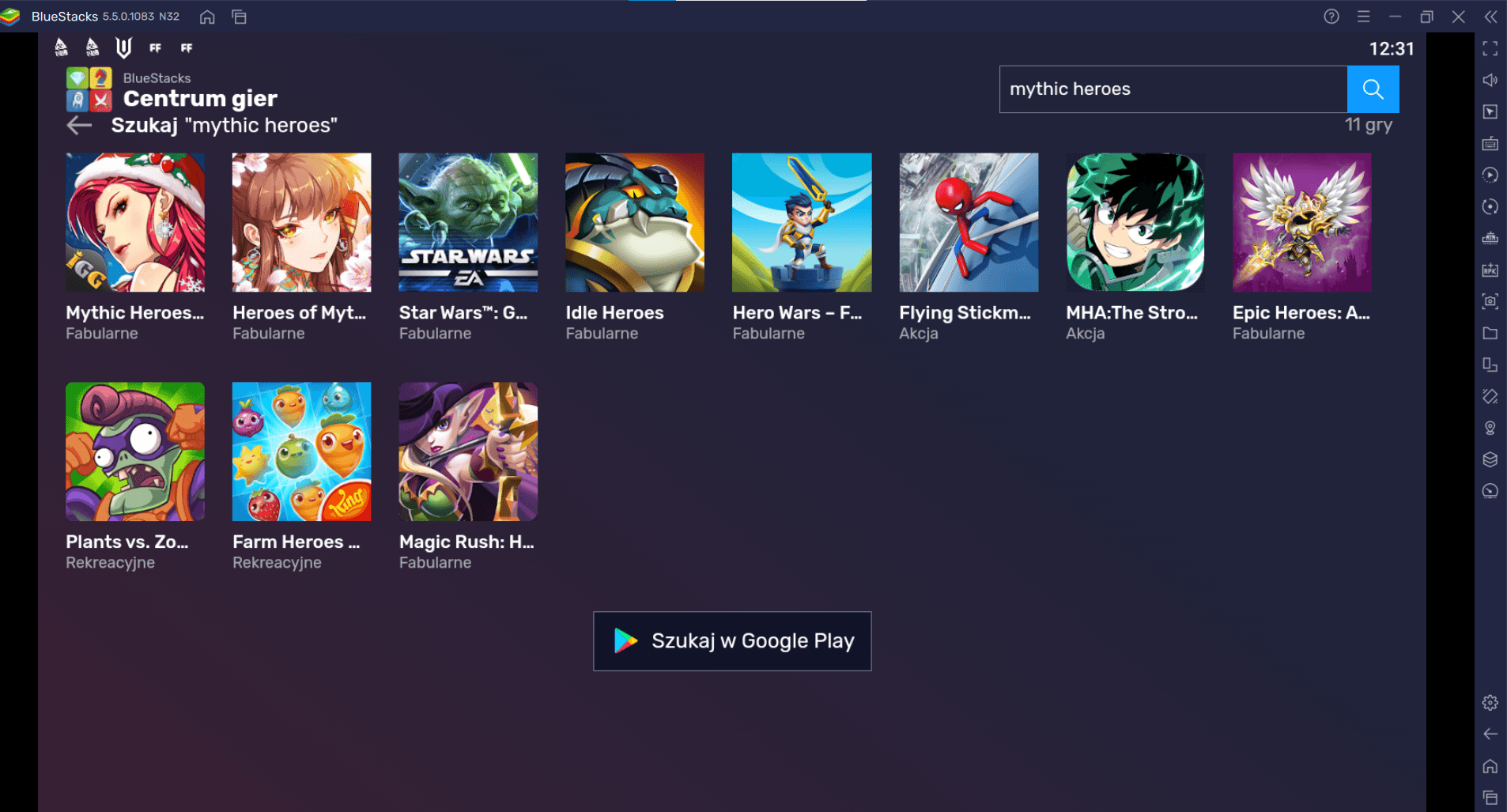Click the Hero Wars title text
1507x812 pixels.
[797, 313]
